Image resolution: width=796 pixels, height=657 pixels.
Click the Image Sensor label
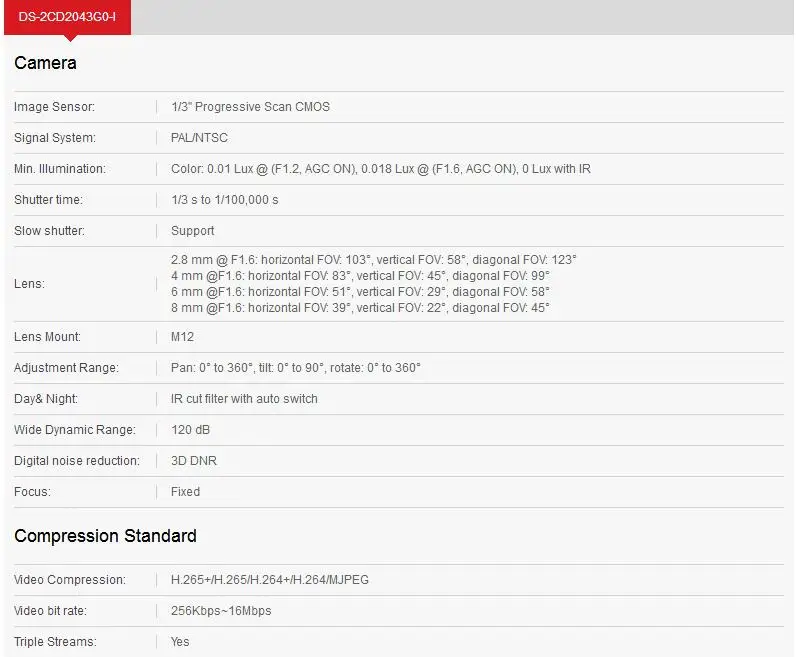coord(54,107)
